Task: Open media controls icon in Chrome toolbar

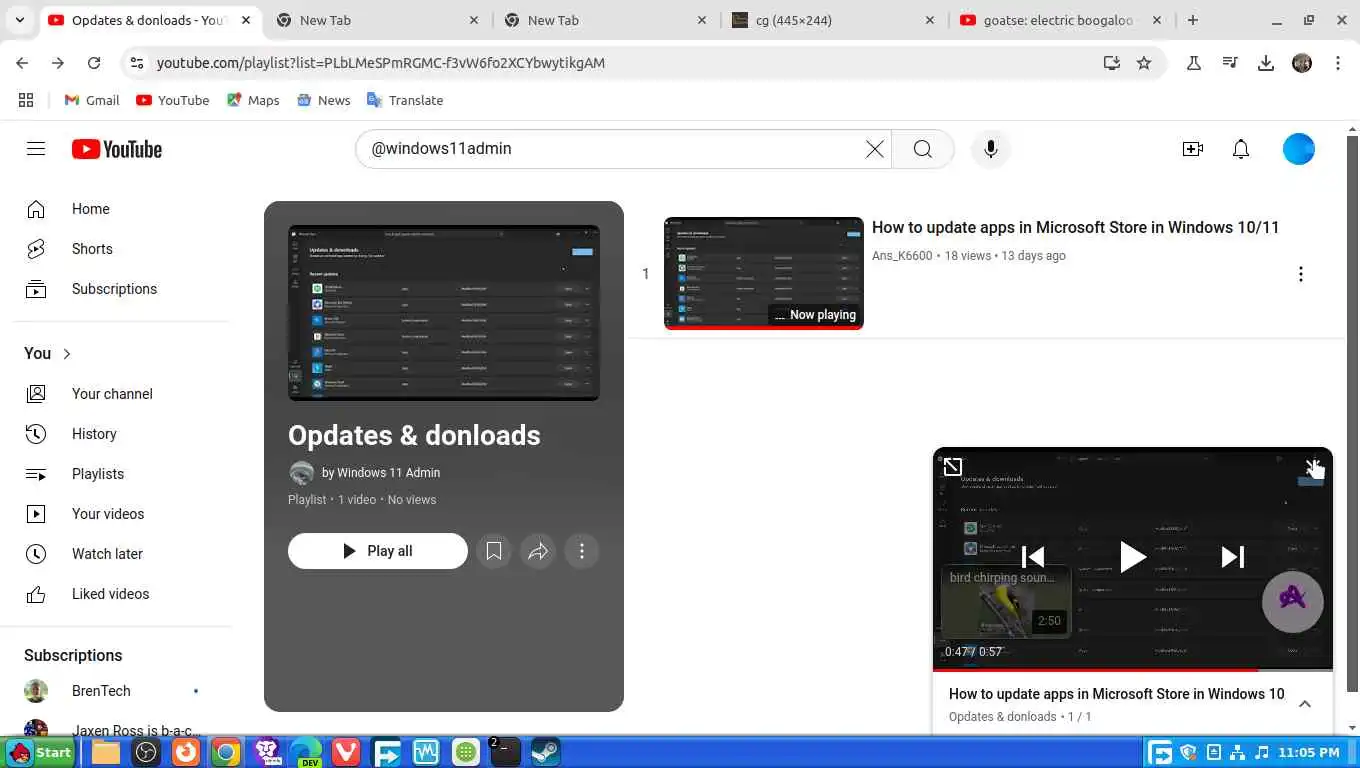Action: coord(1230,63)
